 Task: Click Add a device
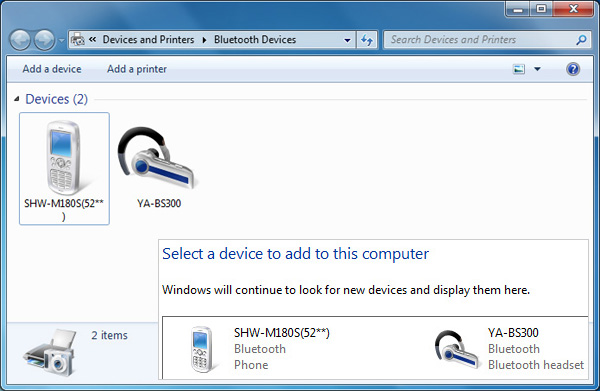click(52, 69)
